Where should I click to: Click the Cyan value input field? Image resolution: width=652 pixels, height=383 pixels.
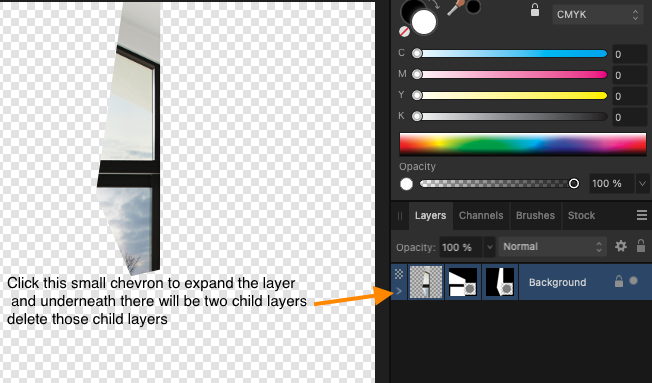(630, 54)
